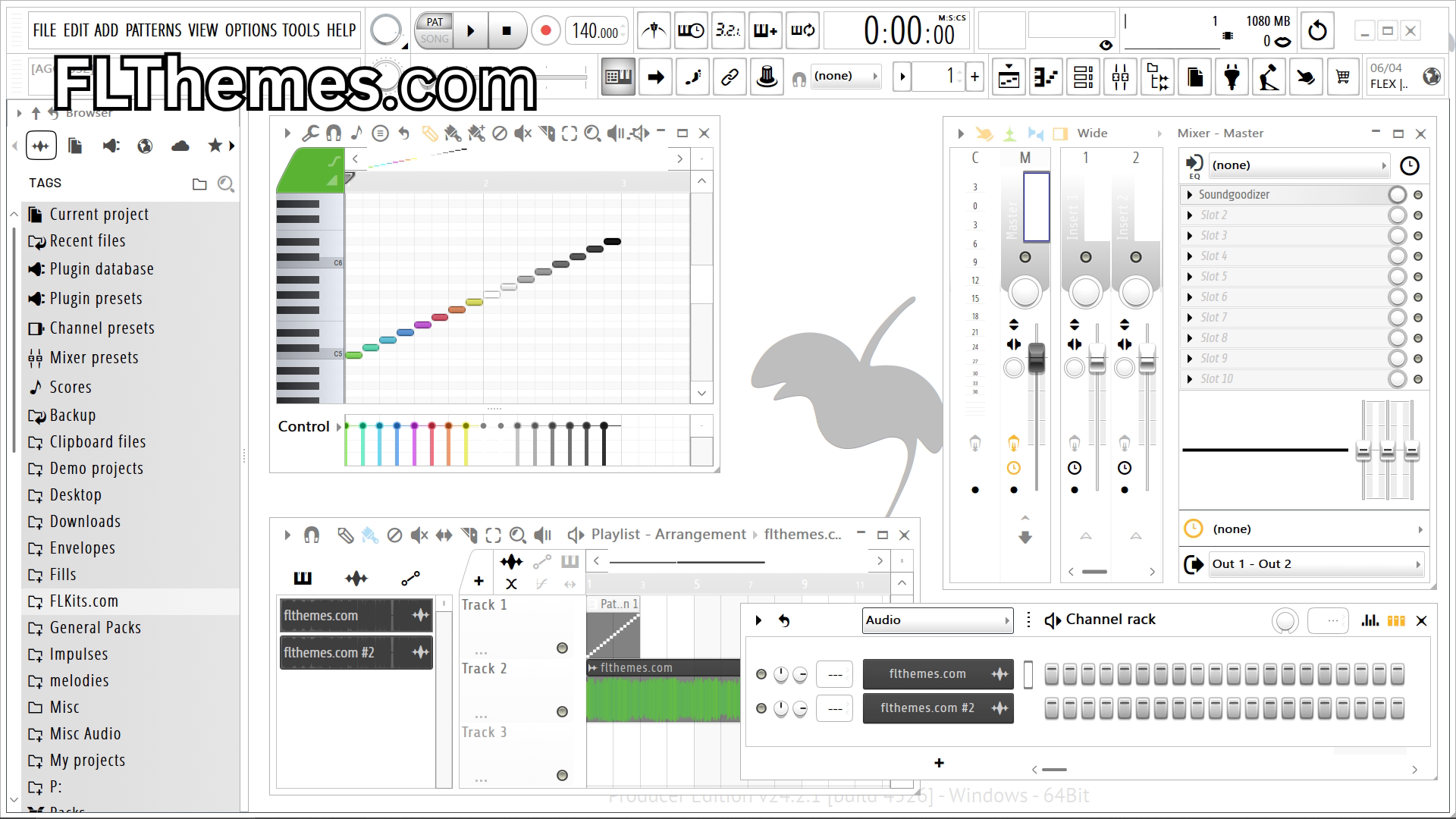Toggle the metronome icon
This screenshot has height=819, width=1456.
(654, 30)
